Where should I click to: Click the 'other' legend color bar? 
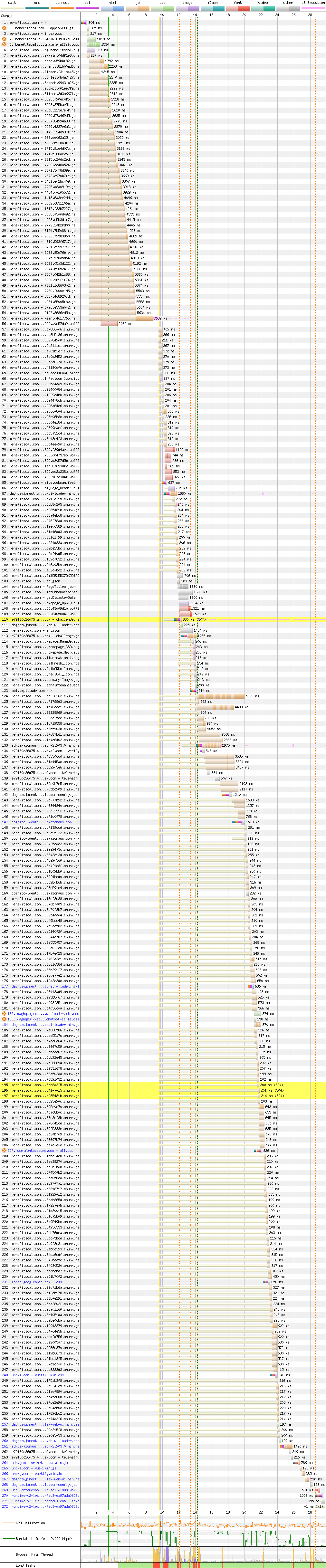click(x=288, y=8)
